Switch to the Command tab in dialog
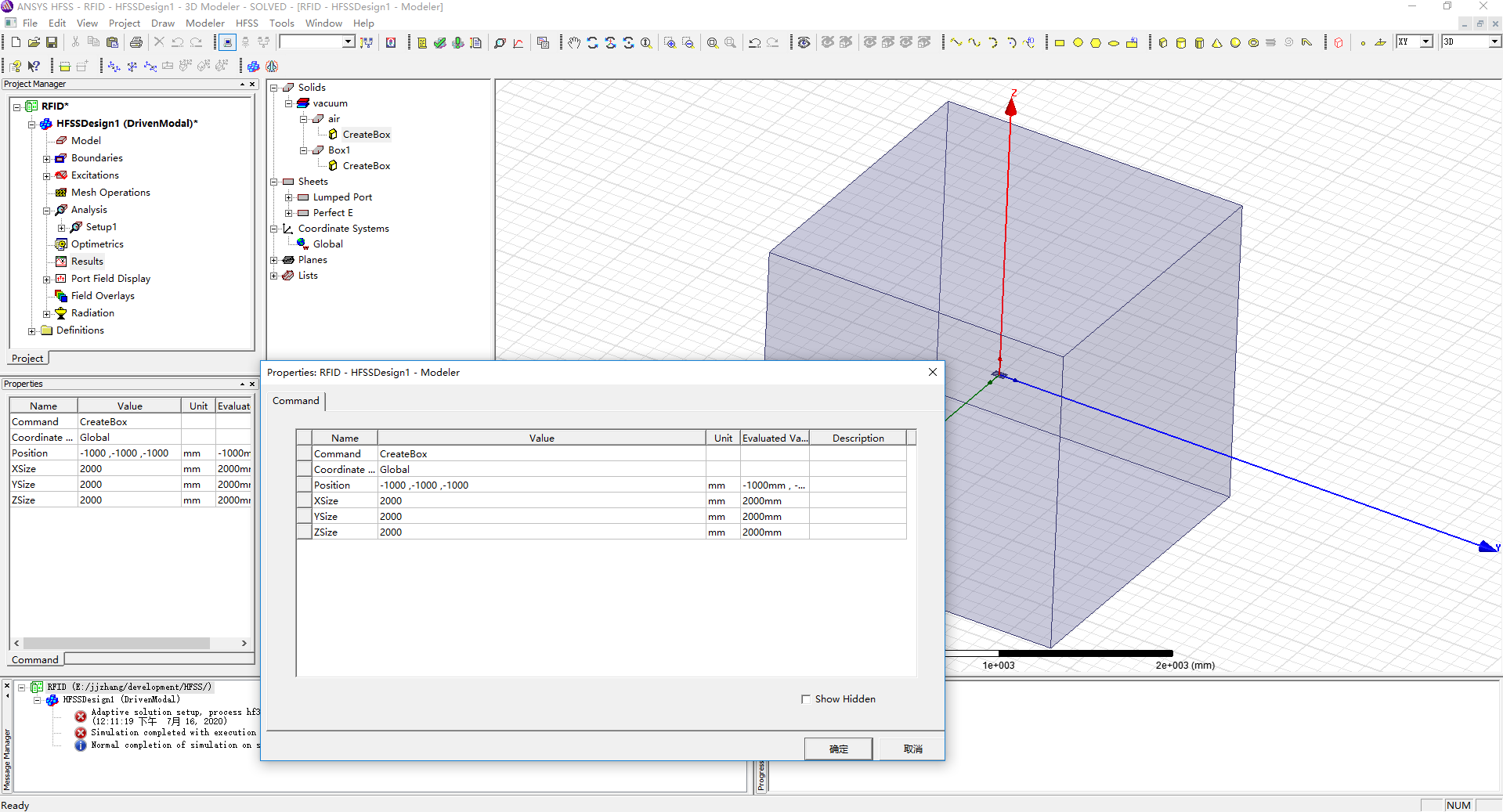The image size is (1503, 812). 296,401
